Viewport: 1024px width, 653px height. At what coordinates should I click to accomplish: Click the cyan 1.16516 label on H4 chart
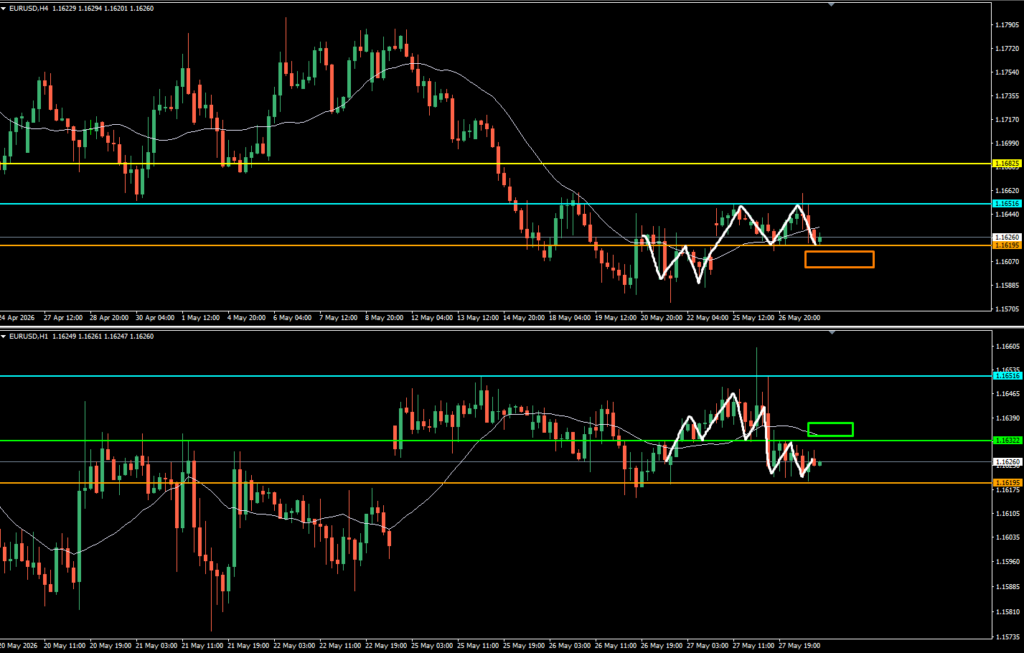pos(1006,204)
